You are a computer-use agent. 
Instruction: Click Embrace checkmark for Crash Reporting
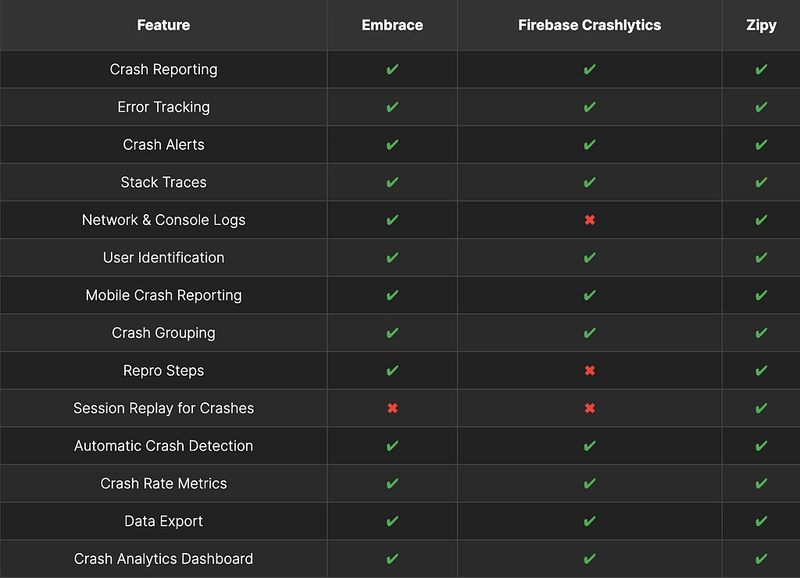[392, 69]
